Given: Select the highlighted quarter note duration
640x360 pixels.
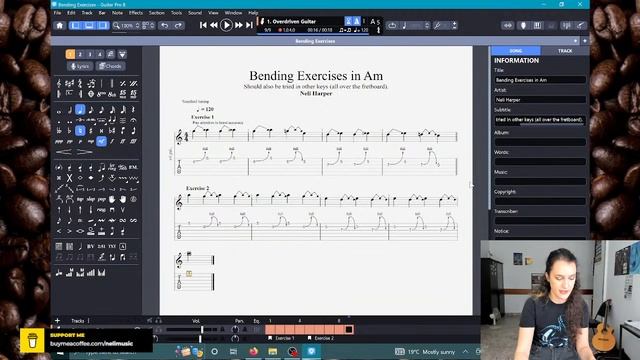Looking at the screenshot, I should [80, 109].
